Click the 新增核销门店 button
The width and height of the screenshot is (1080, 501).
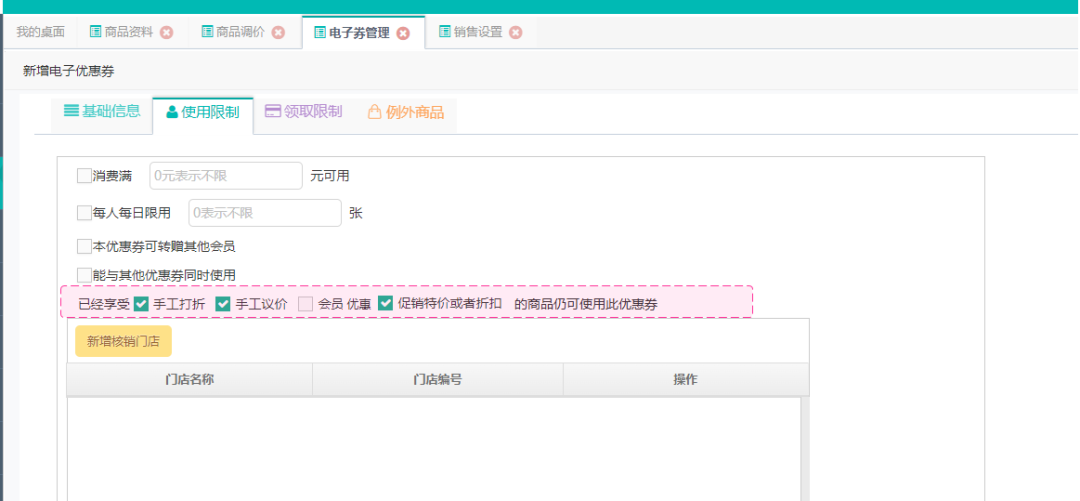pyautogui.click(x=124, y=341)
